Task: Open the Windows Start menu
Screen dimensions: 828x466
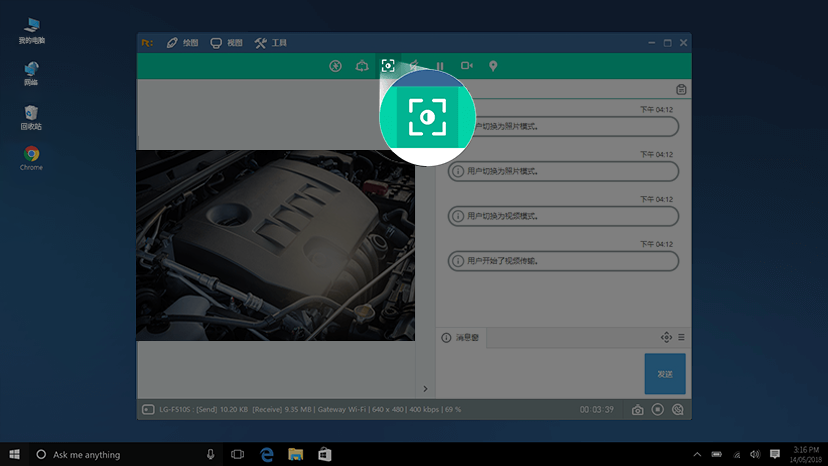Action: [x=14, y=454]
